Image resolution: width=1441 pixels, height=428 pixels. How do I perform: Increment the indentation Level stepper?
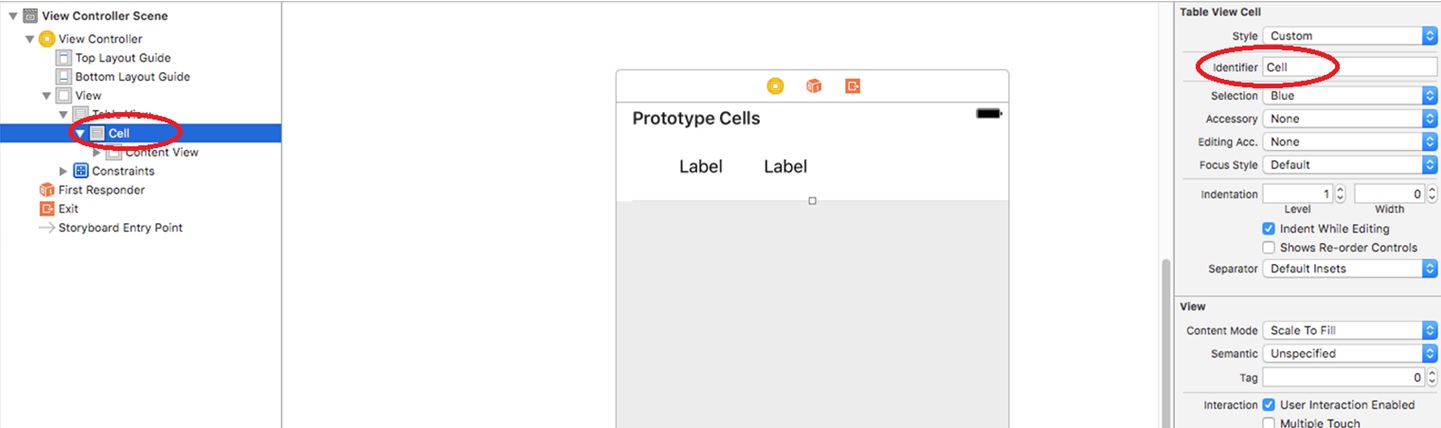click(1340, 190)
